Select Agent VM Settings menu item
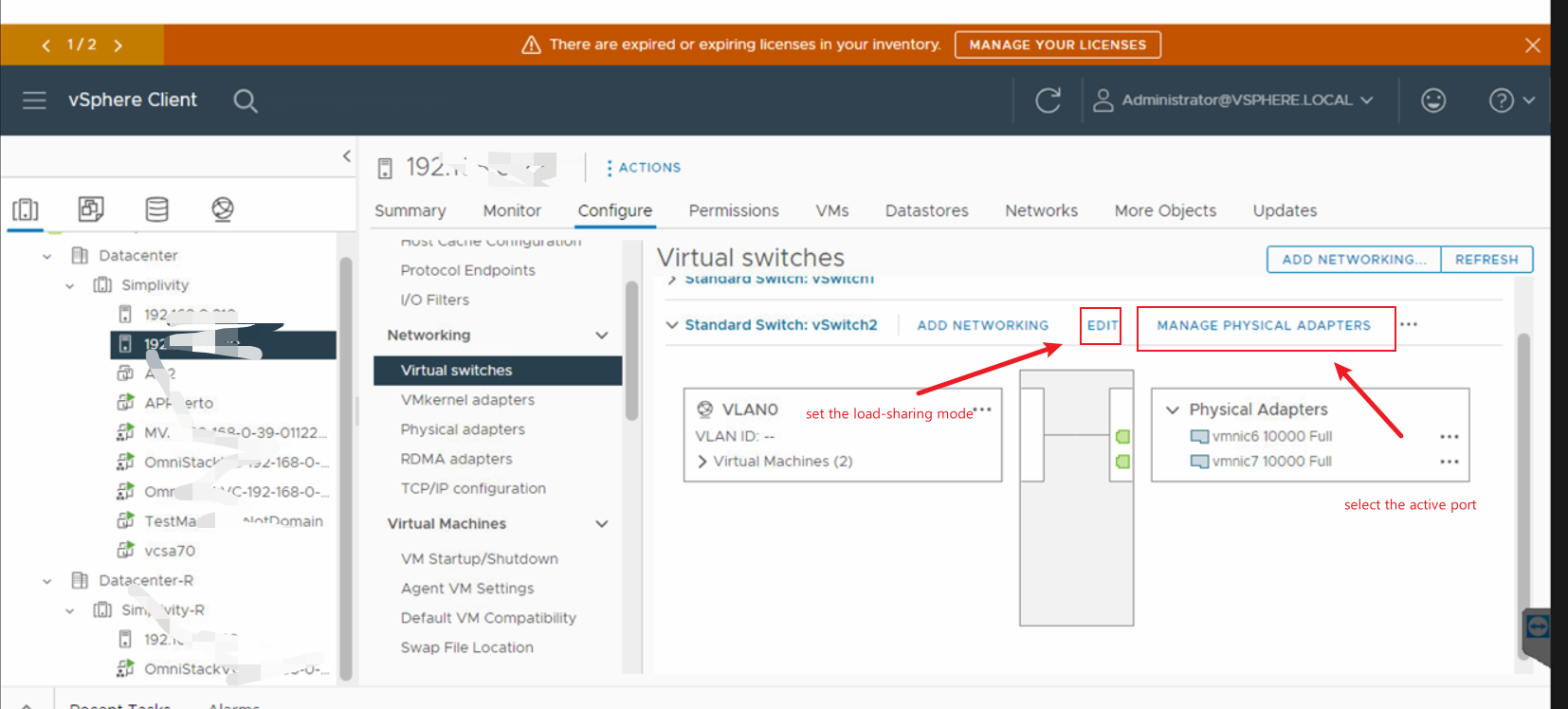 click(x=467, y=589)
